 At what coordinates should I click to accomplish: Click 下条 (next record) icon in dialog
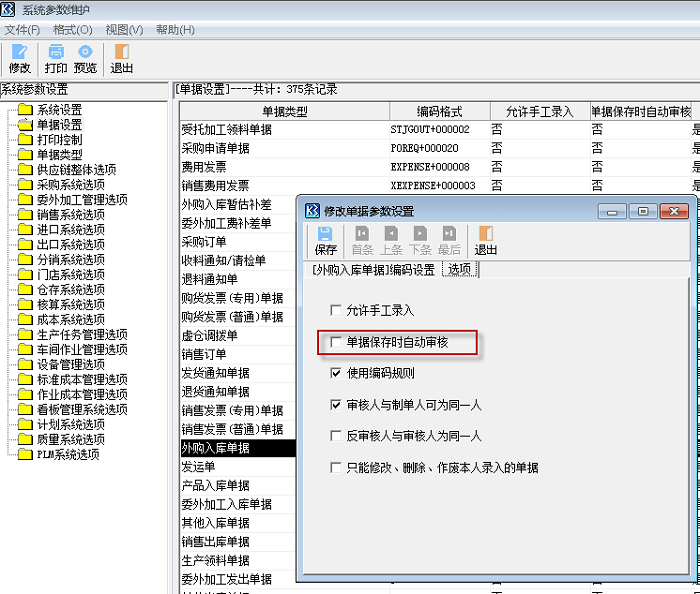[x=420, y=241]
